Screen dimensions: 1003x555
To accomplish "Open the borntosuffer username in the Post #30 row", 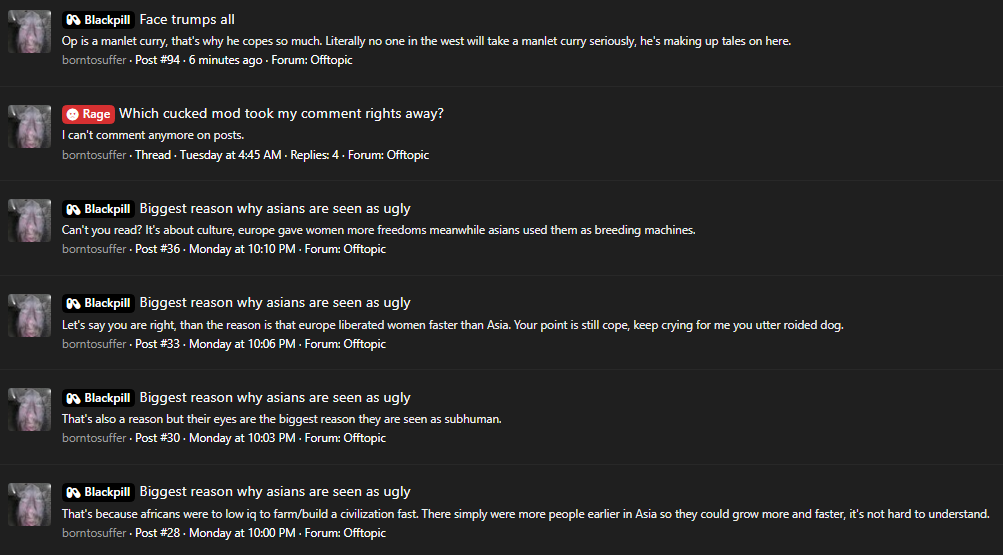I will coord(94,438).
